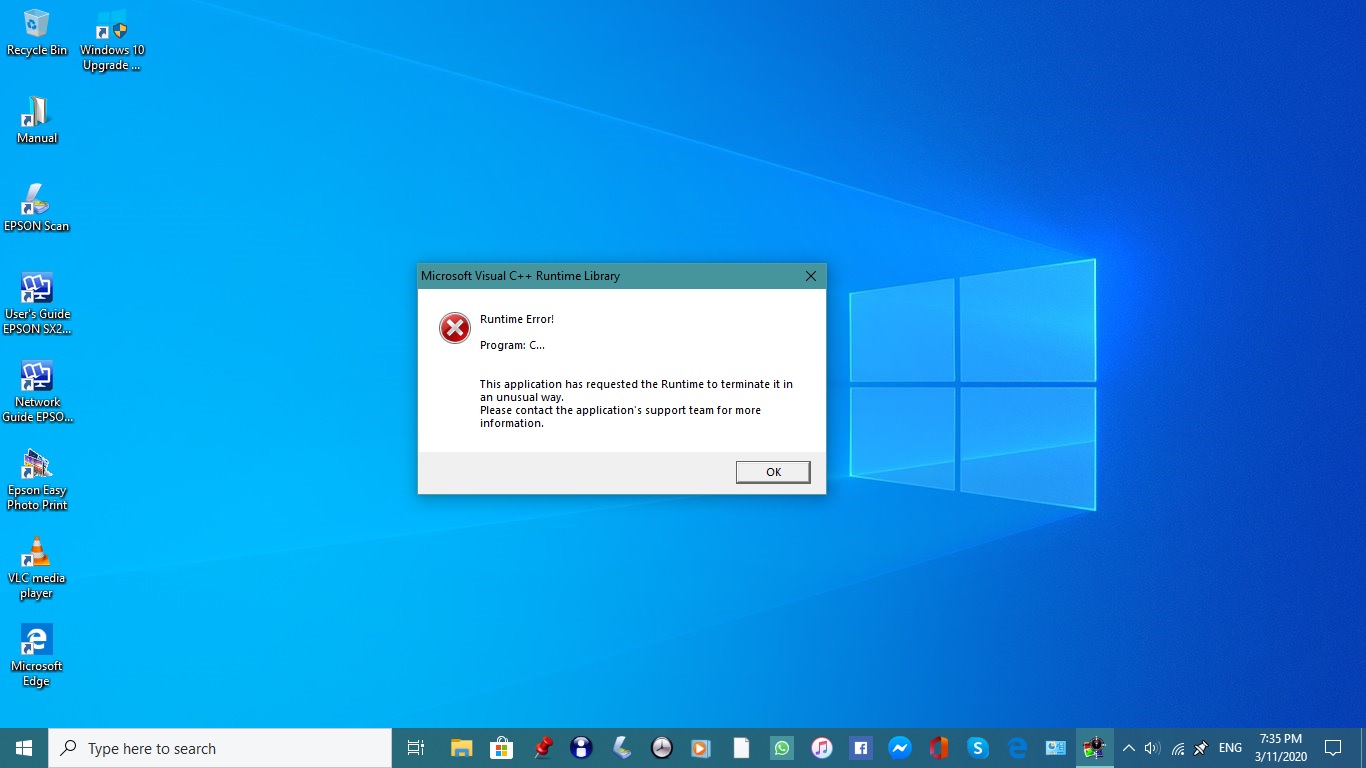Open Microsoft Store from the taskbar
Screen dimensions: 1366x768
point(501,748)
